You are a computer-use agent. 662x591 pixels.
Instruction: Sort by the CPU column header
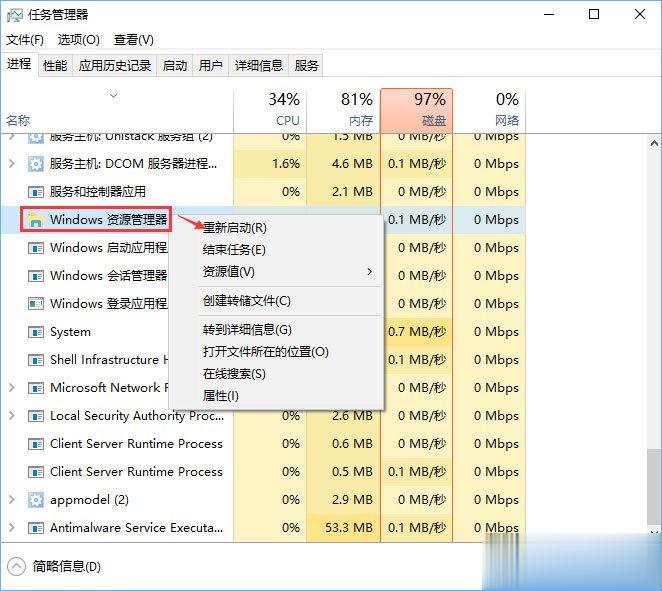[x=270, y=110]
